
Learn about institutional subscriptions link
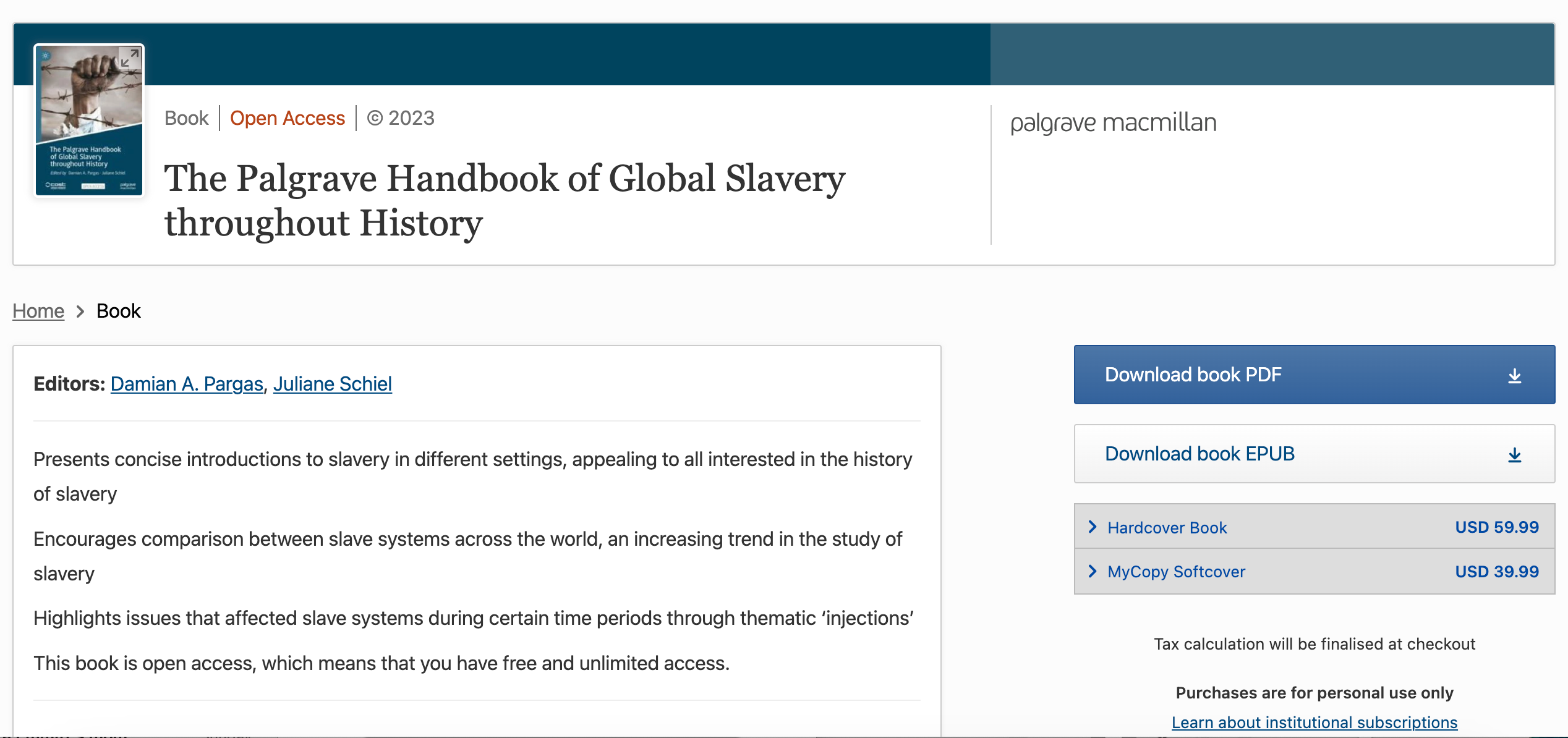(x=1314, y=723)
